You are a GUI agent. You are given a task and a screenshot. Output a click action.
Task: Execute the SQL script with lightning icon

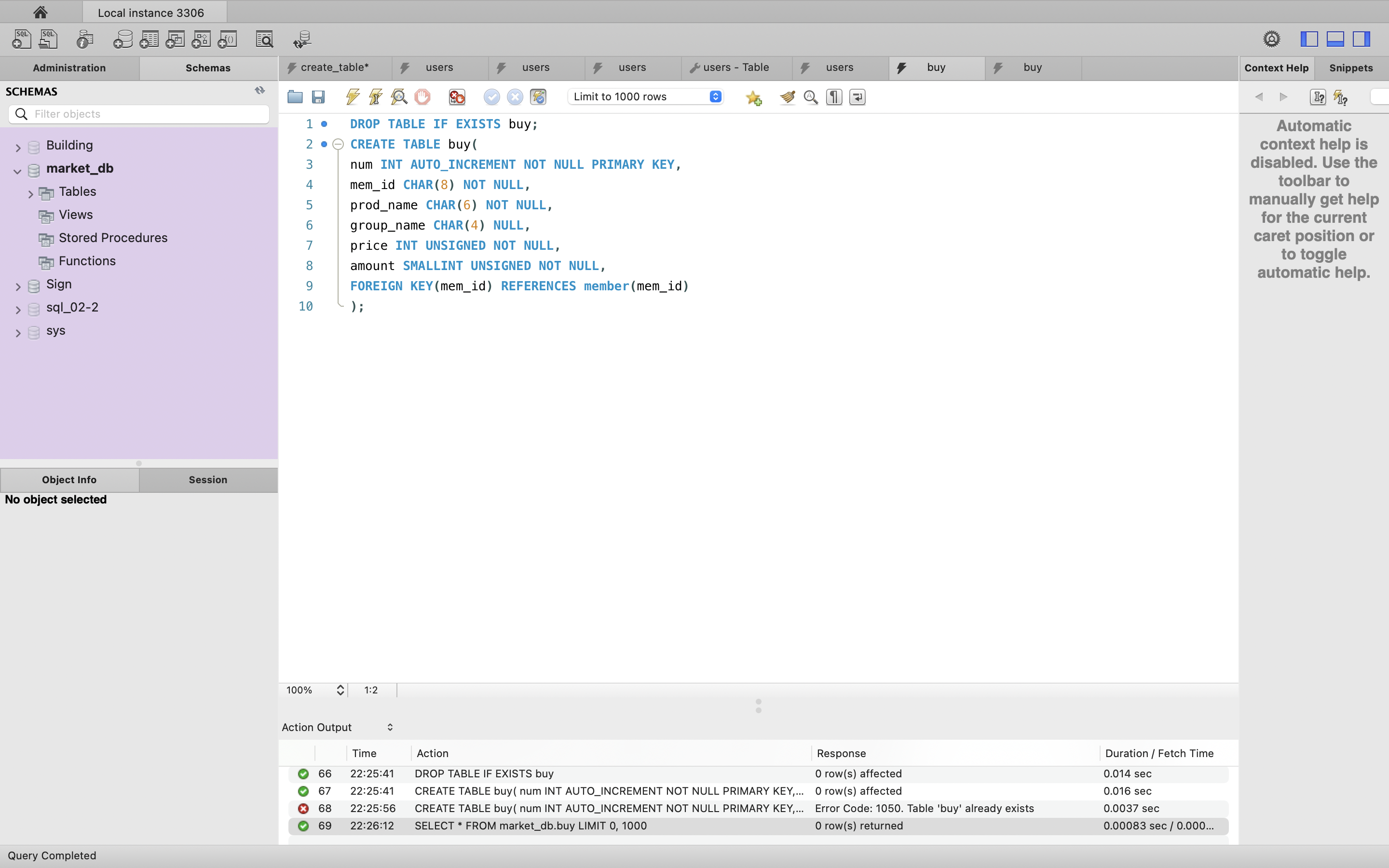(x=353, y=97)
